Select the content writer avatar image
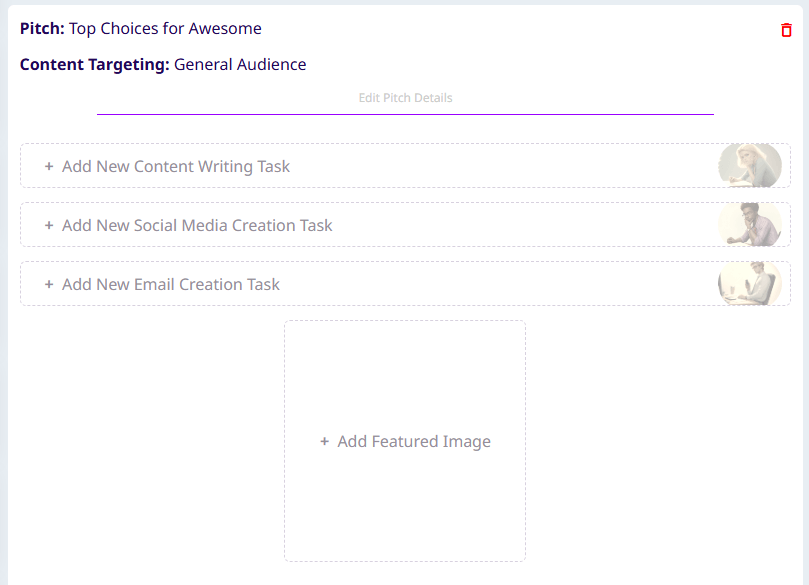809x585 pixels. tap(750, 166)
